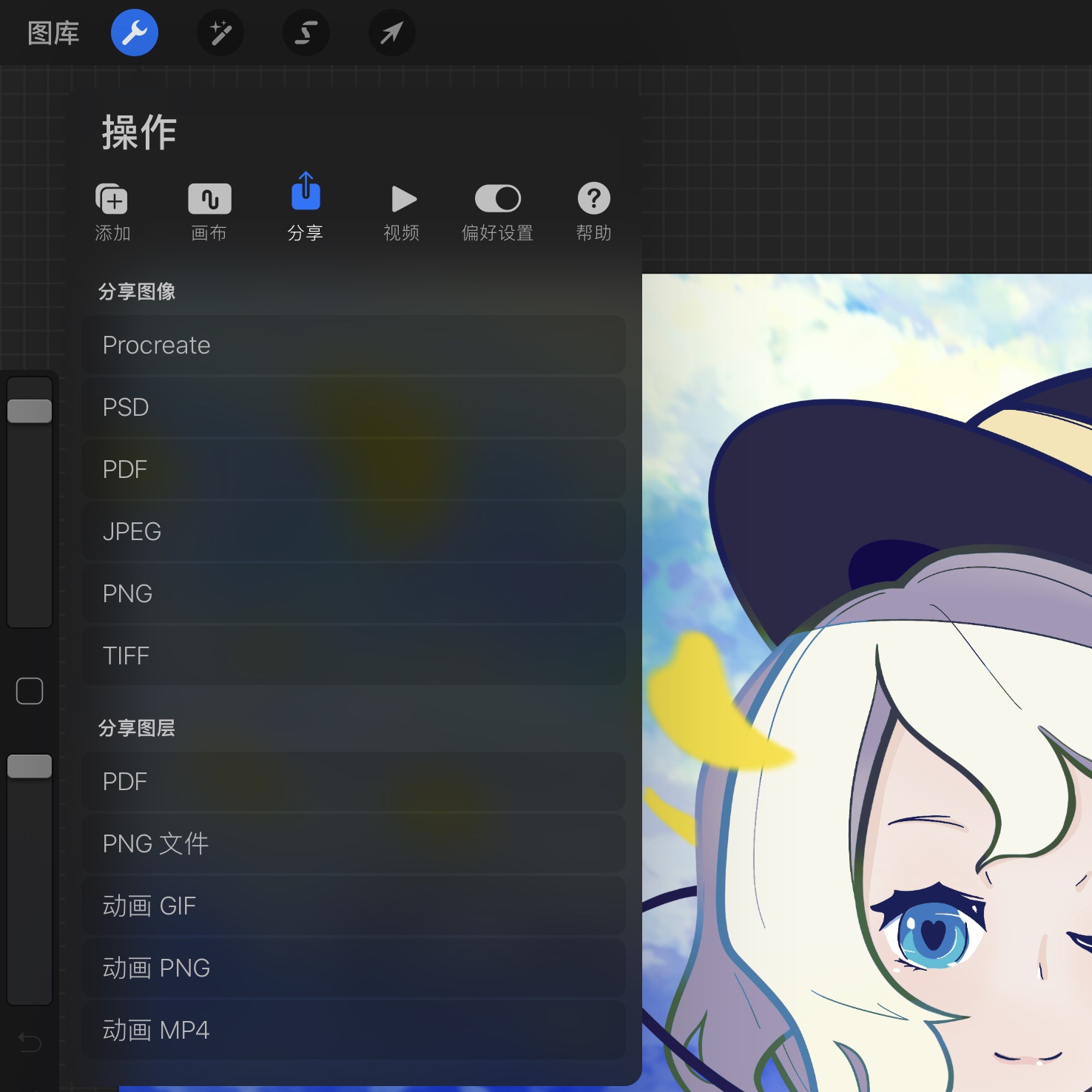Choose 动画 GIF share option
This screenshot has width=1092, height=1092.
pos(353,906)
